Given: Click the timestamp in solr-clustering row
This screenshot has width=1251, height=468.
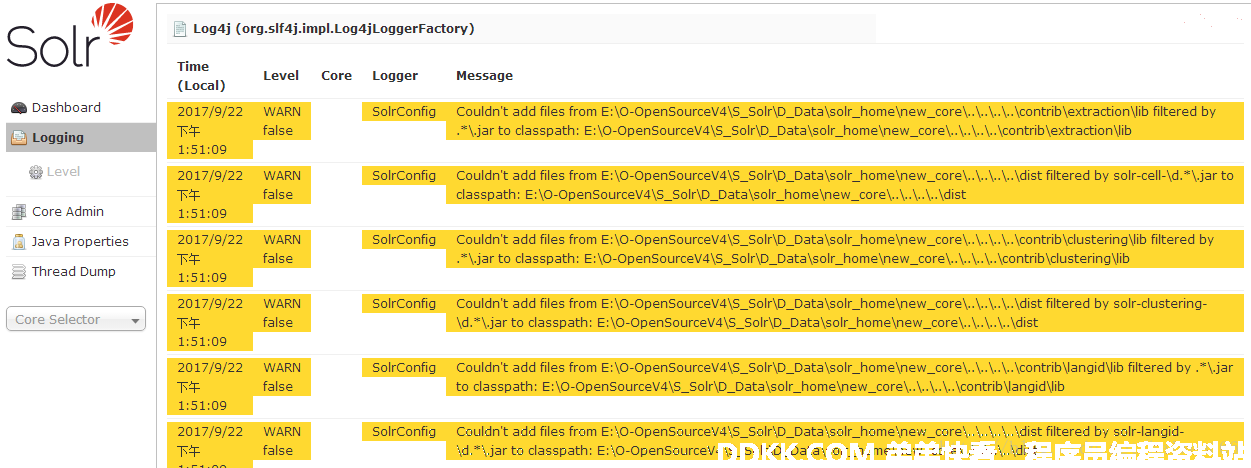Looking at the screenshot, I should point(210,322).
